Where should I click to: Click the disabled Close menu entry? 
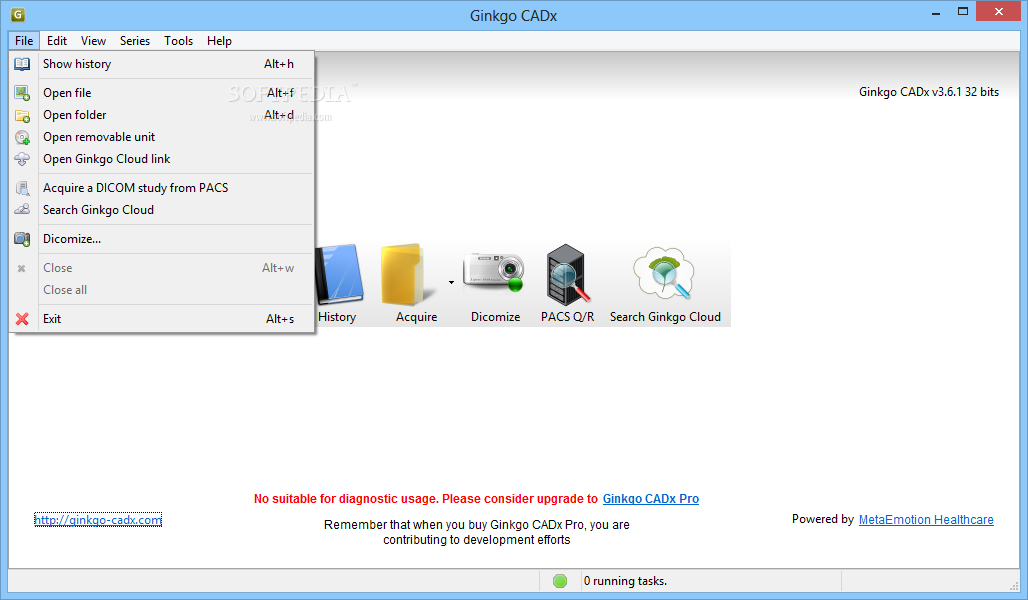pos(162,268)
